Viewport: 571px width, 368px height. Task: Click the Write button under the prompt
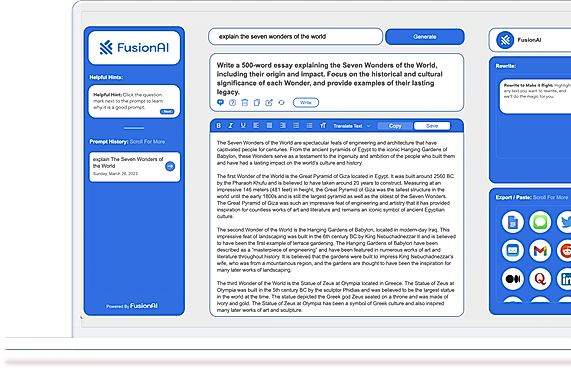click(306, 103)
